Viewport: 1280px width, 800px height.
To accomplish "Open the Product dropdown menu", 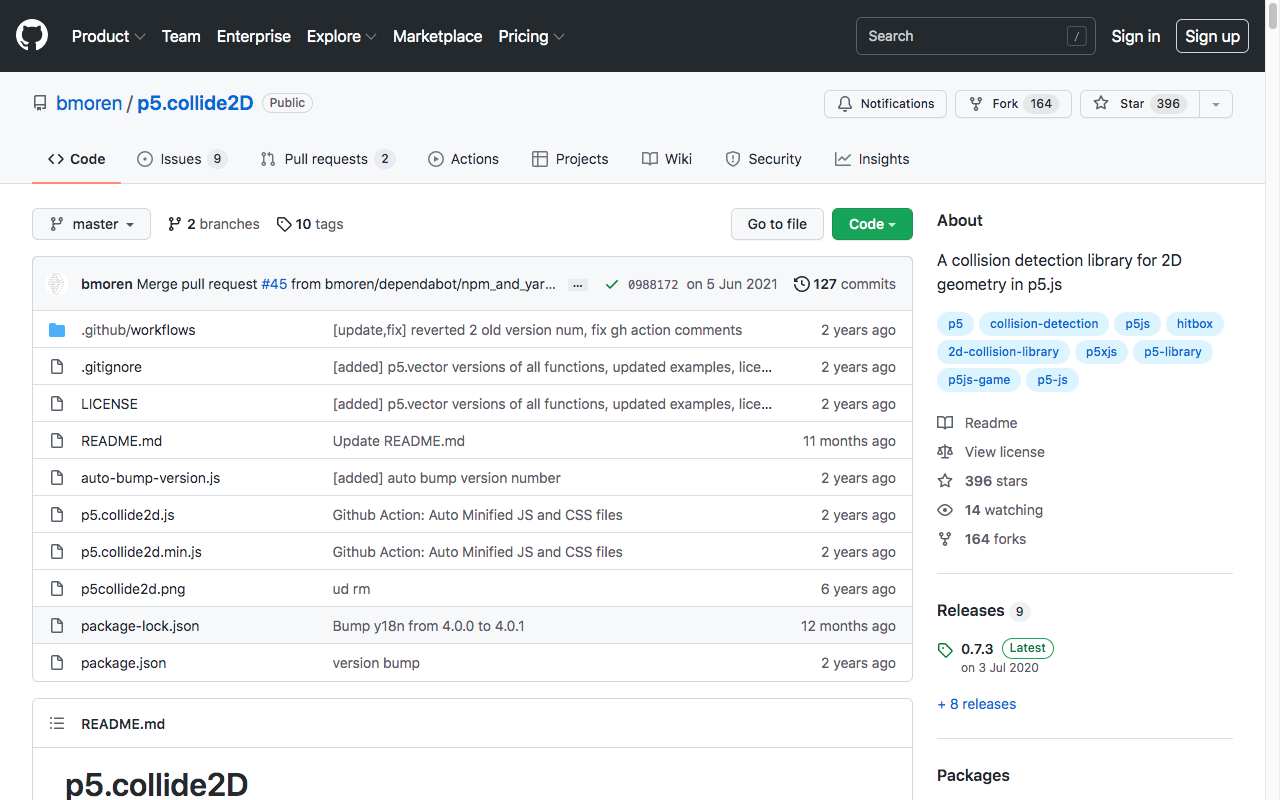I will [108, 36].
